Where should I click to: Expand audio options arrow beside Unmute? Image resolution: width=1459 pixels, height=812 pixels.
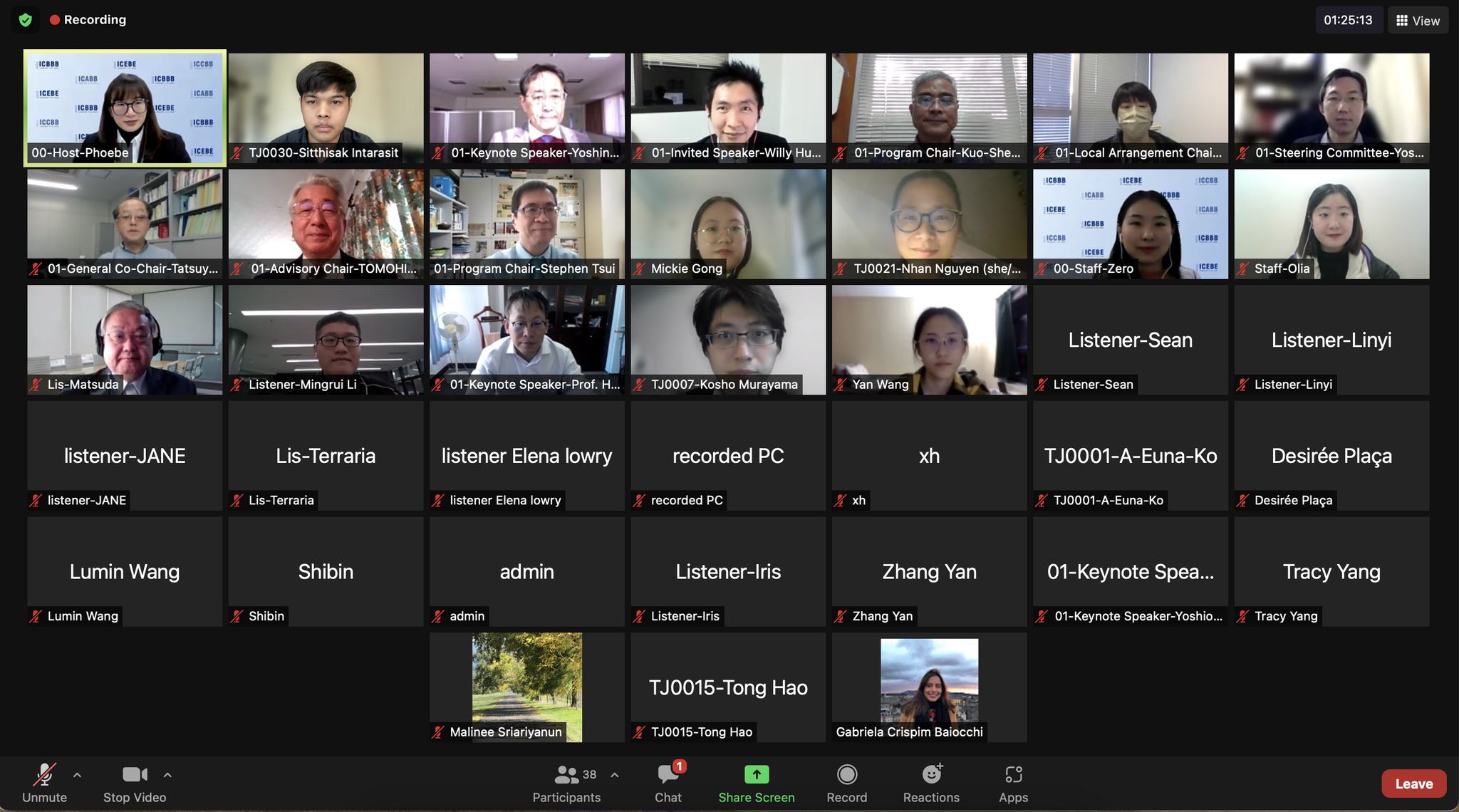coord(77,775)
